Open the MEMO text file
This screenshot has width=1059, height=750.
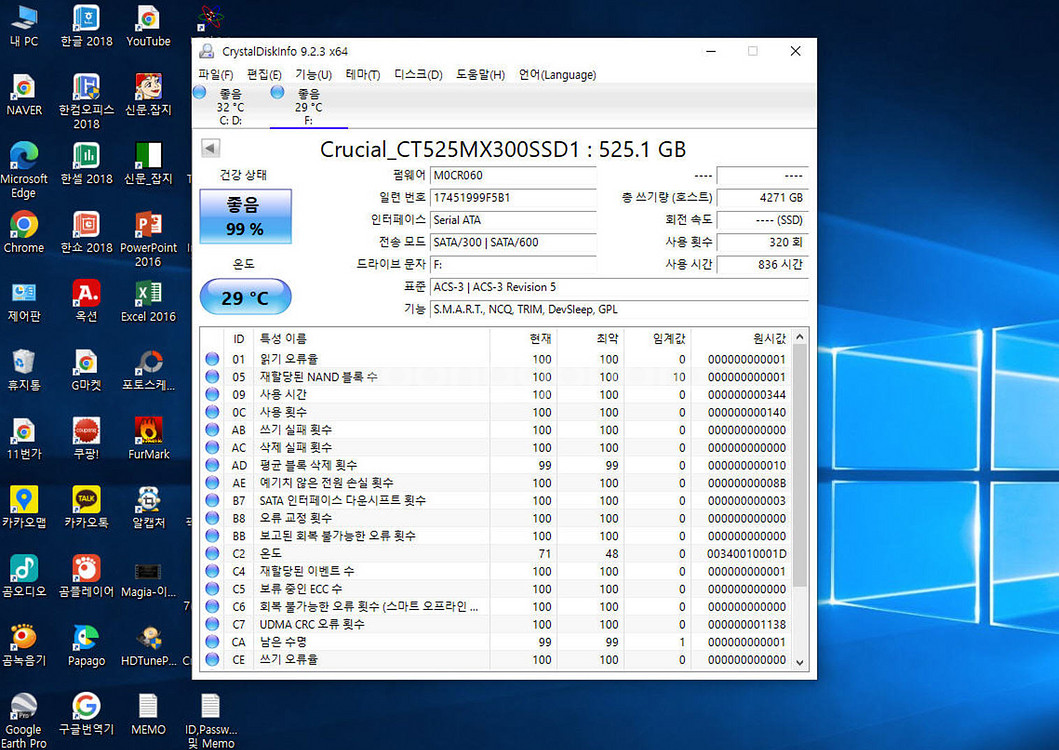(x=148, y=714)
